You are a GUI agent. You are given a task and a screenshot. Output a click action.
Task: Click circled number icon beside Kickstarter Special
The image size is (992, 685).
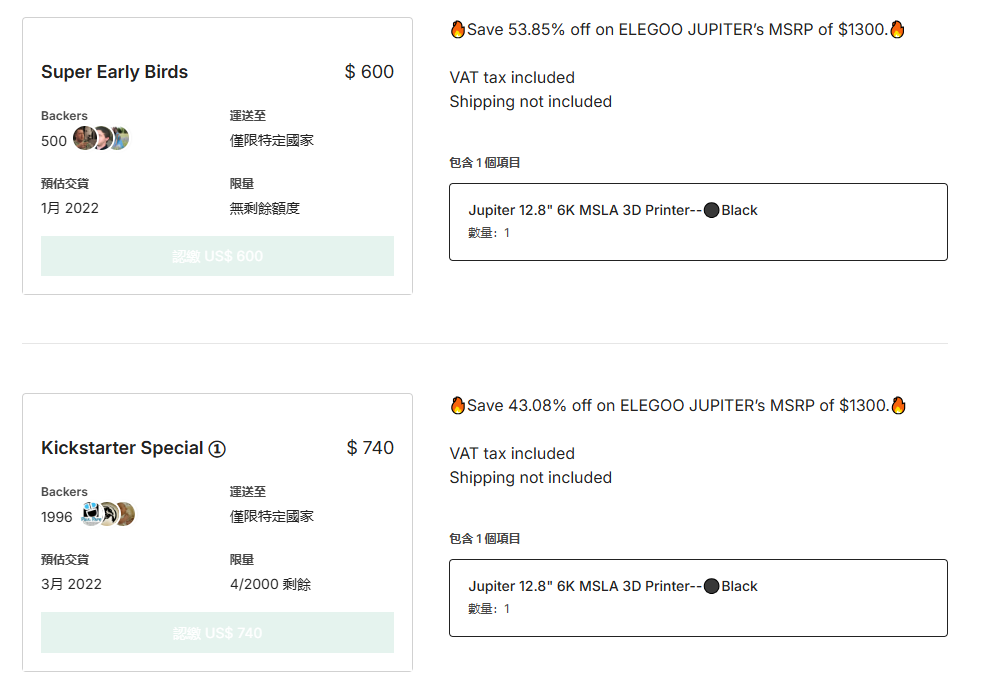[217, 449]
